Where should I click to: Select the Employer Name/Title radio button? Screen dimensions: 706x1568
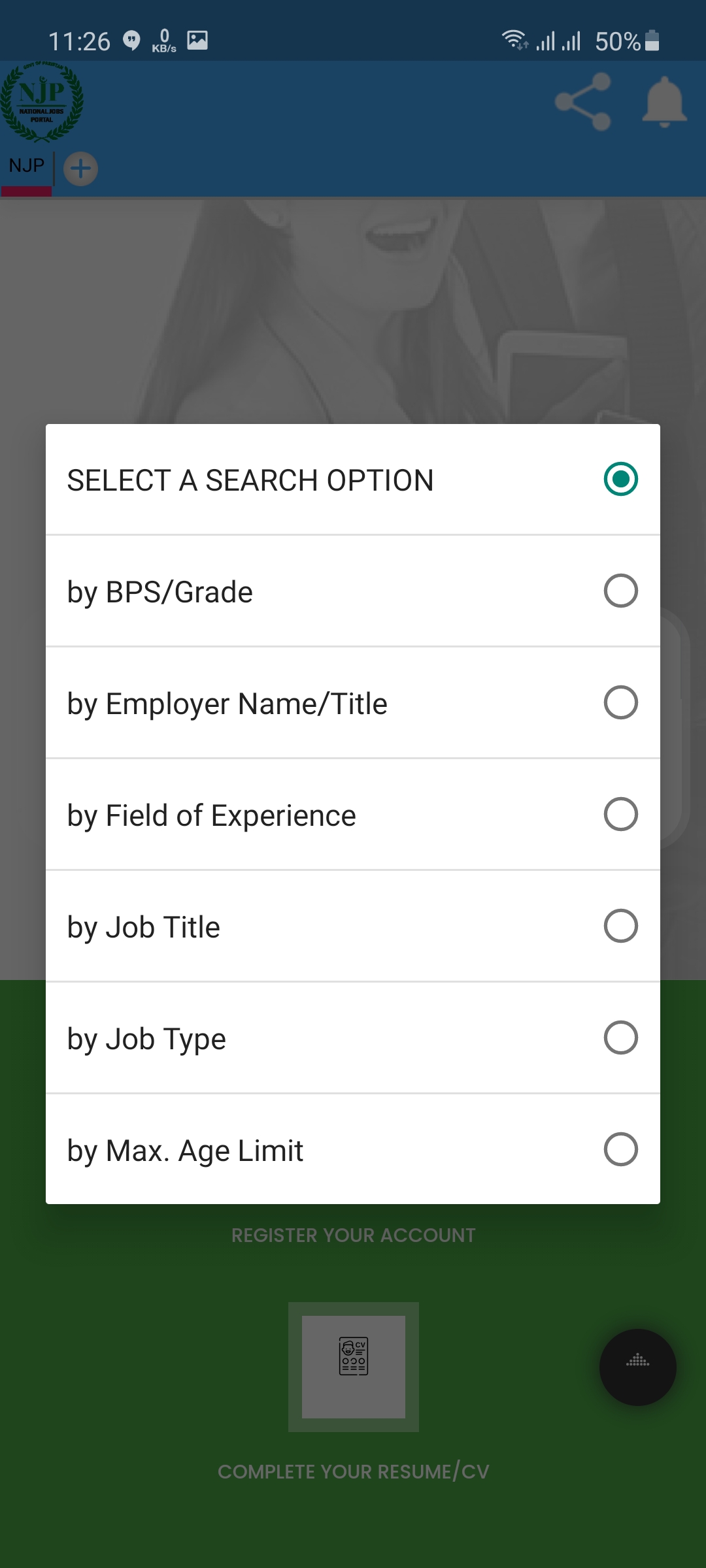point(620,702)
